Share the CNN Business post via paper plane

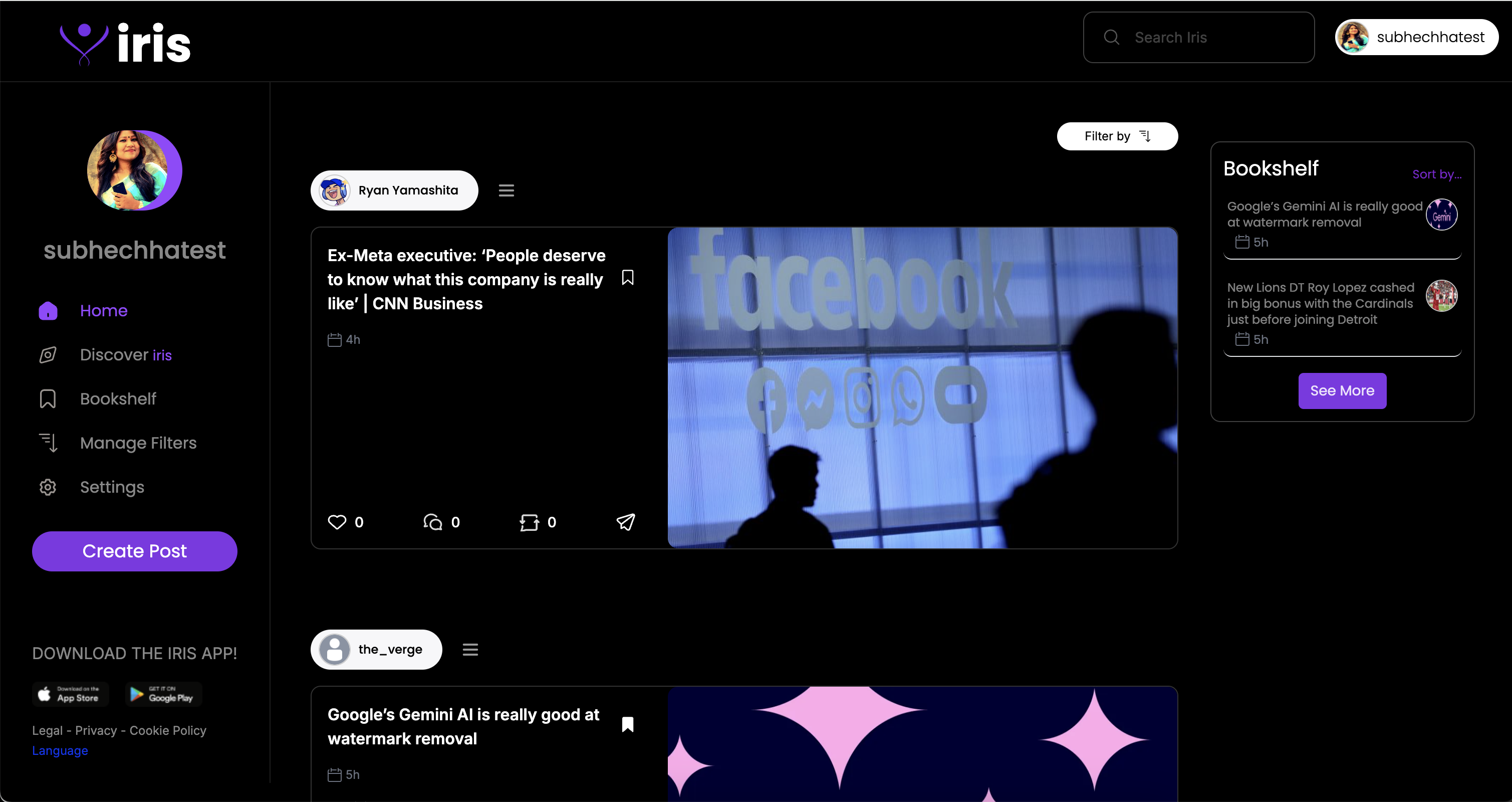coord(626,522)
